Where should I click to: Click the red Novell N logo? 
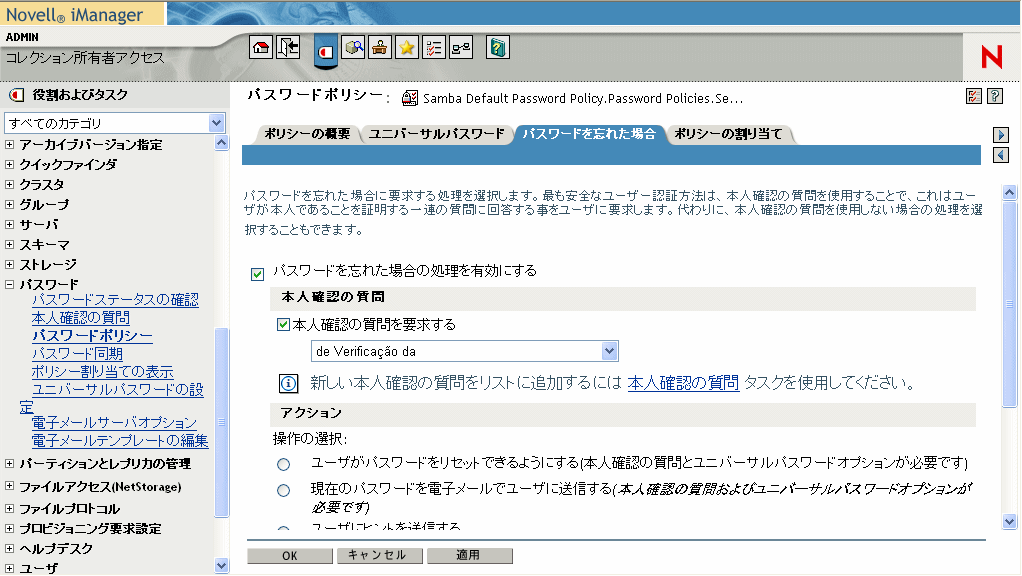[x=990, y=57]
